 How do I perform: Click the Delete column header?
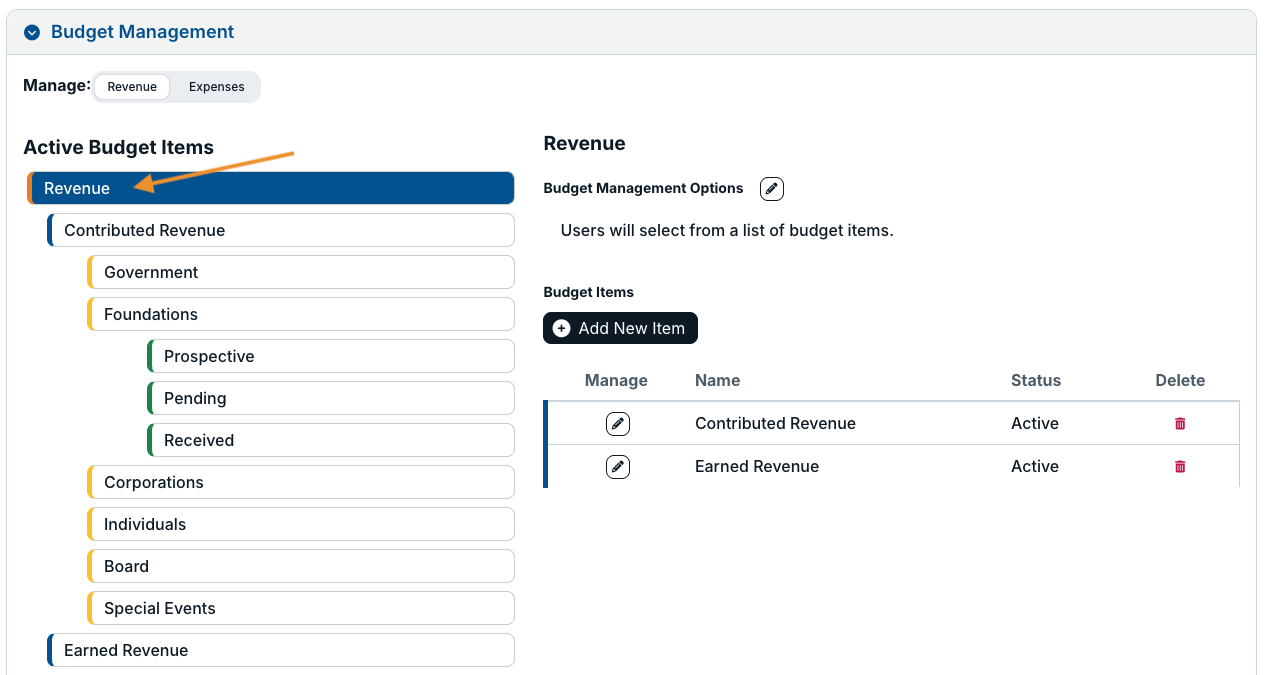click(x=1180, y=380)
